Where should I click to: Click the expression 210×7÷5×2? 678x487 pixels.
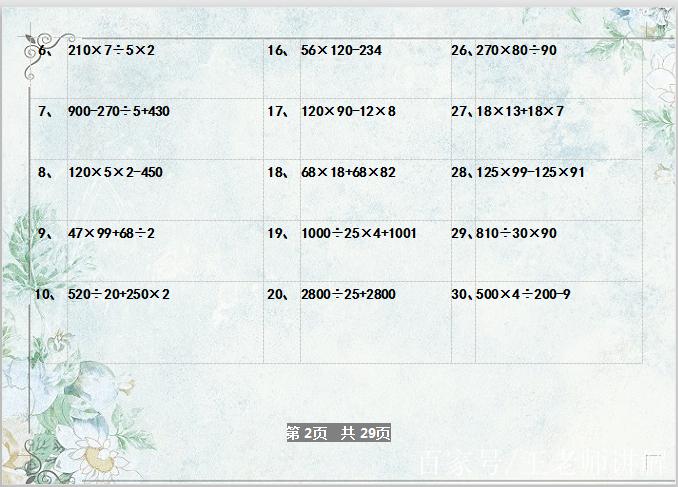(x=111, y=50)
